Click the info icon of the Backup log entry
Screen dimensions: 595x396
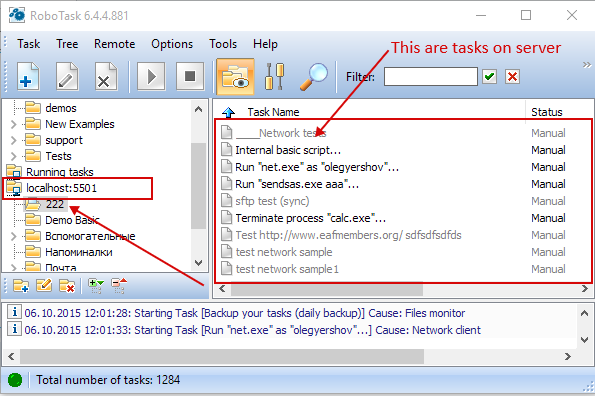(14, 312)
